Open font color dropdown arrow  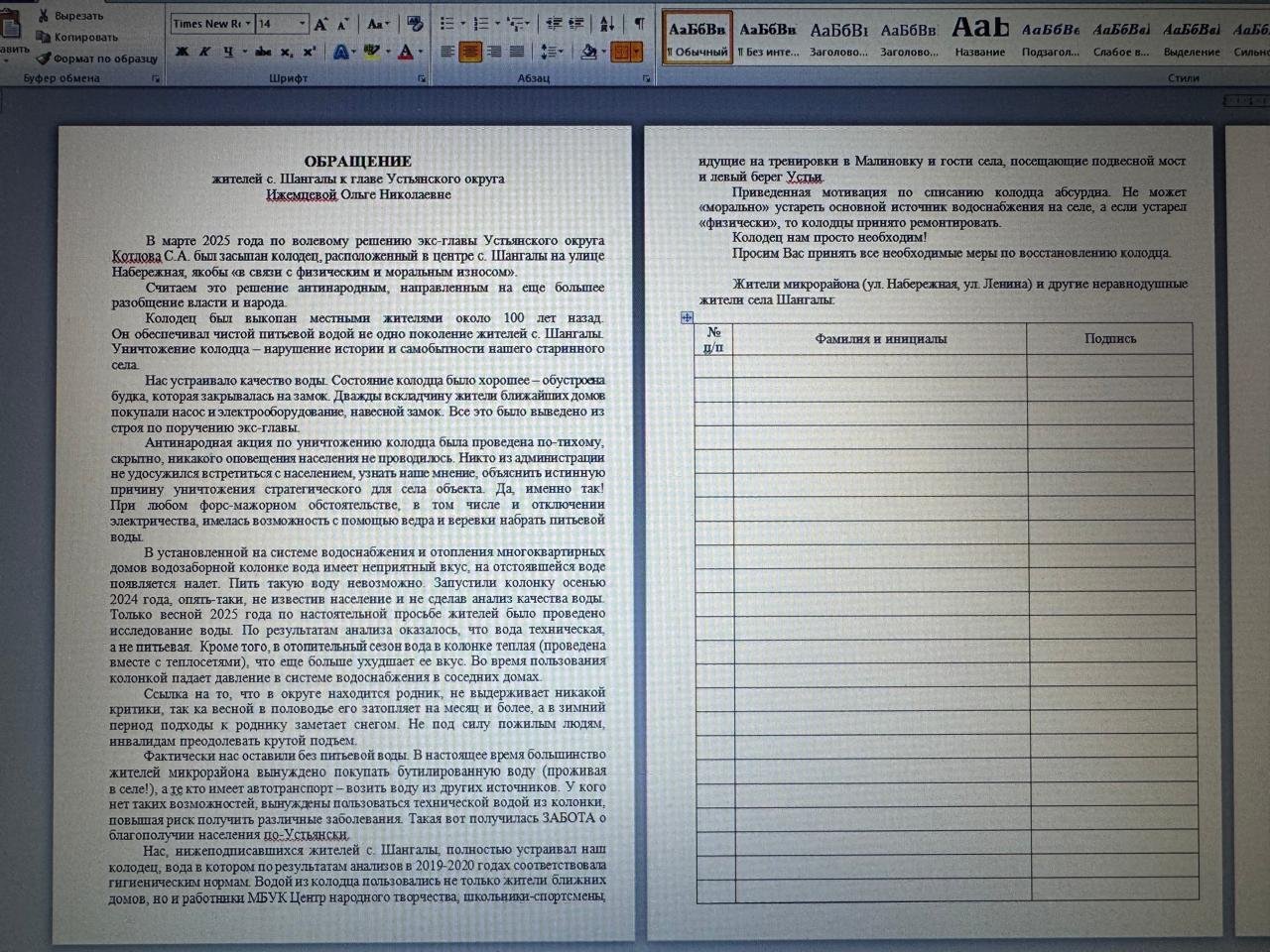[421, 52]
